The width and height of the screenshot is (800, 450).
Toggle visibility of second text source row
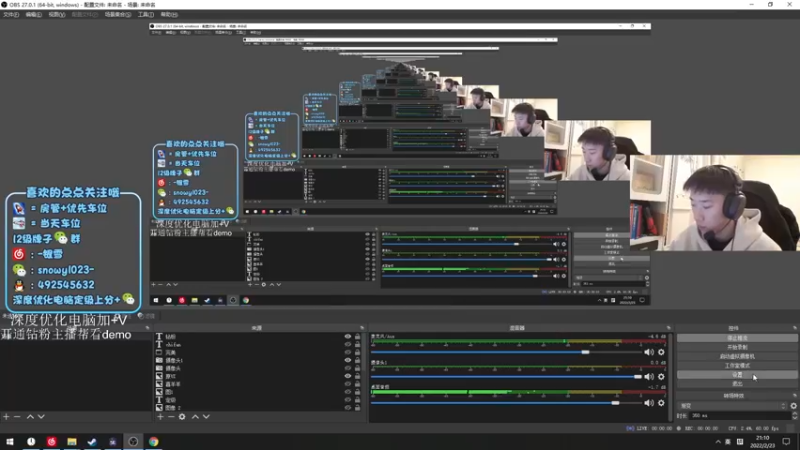(x=347, y=344)
